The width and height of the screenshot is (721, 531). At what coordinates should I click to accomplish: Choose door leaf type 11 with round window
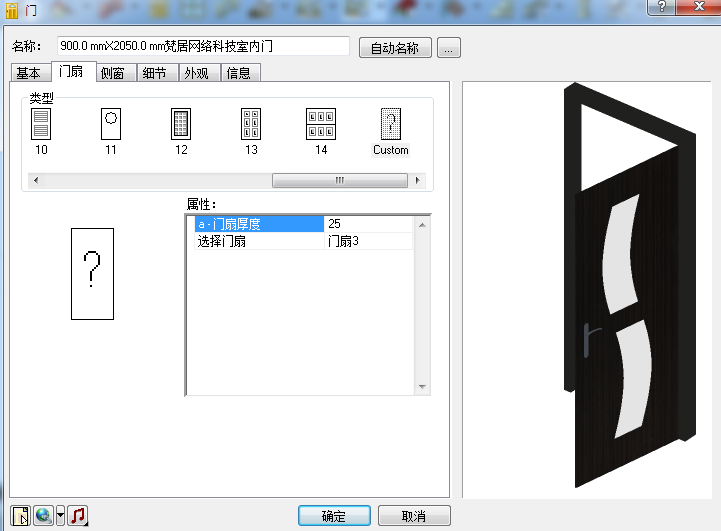point(111,124)
